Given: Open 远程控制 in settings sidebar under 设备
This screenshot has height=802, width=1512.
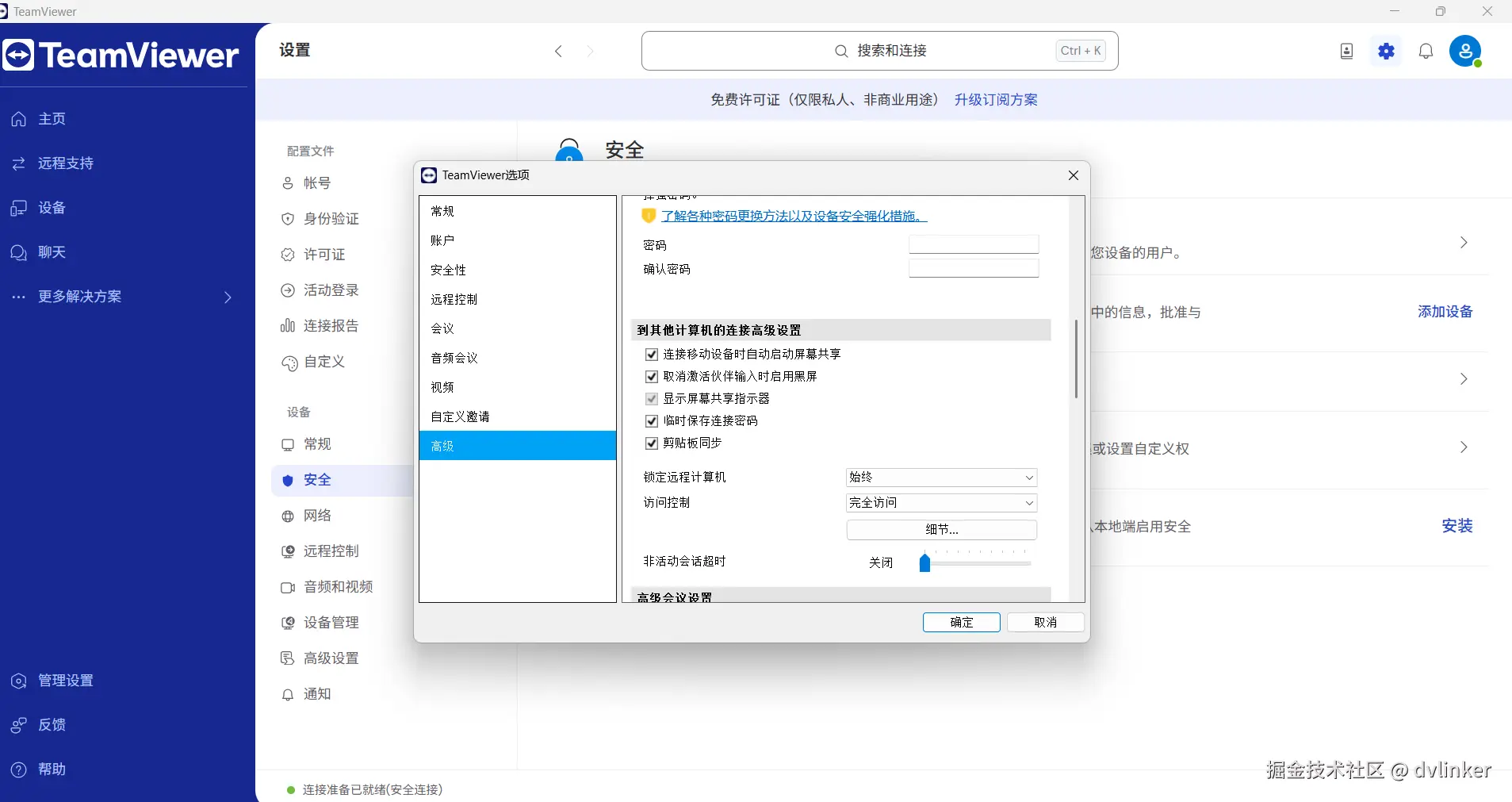Looking at the screenshot, I should point(331,551).
